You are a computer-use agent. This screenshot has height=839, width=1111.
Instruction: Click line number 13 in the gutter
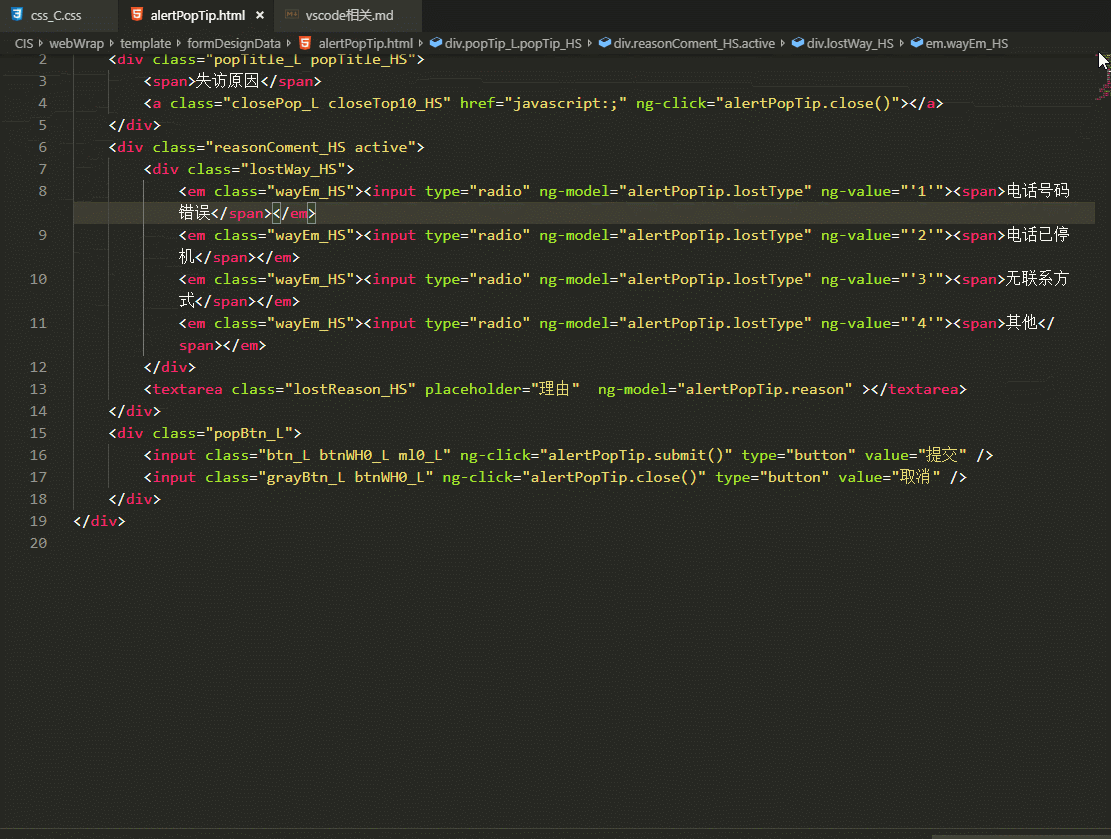pos(38,388)
